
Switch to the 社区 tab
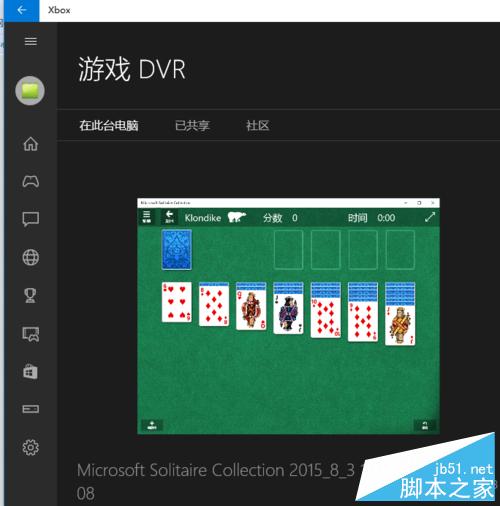click(257, 126)
